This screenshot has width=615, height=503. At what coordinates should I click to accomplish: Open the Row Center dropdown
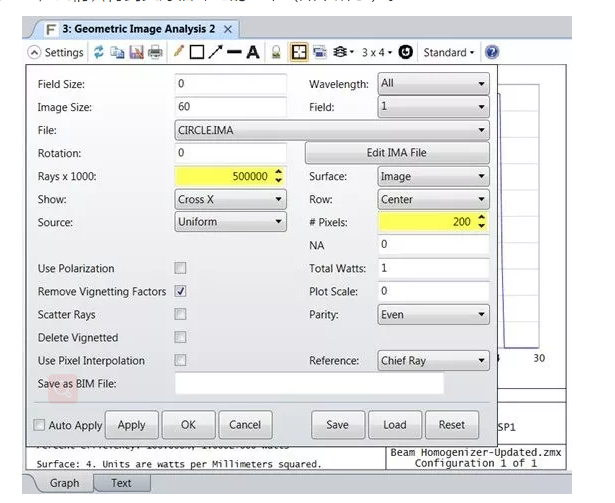(x=433, y=199)
